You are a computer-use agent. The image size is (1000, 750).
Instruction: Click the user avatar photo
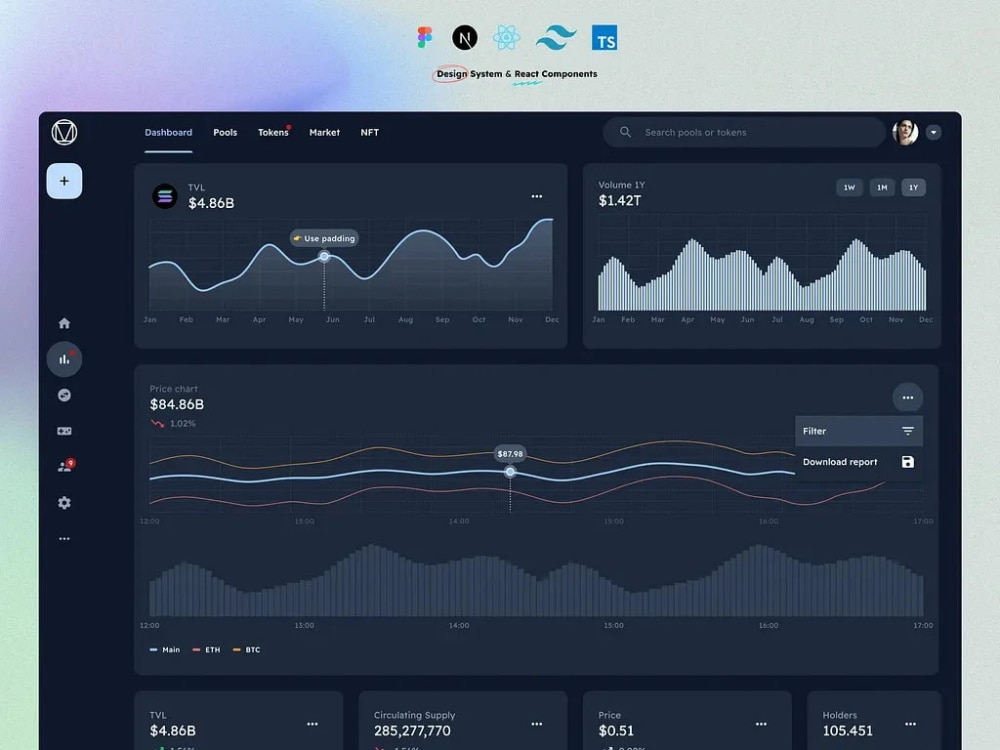coord(905,132)
